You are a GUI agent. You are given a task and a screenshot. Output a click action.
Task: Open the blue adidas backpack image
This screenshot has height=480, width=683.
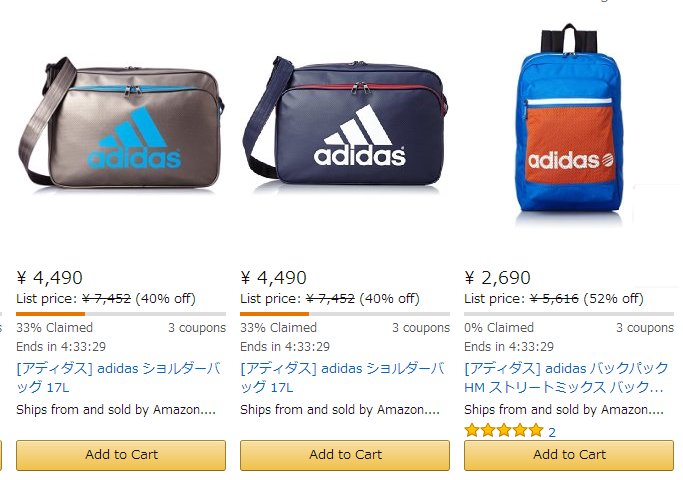(x=568, y=125)
